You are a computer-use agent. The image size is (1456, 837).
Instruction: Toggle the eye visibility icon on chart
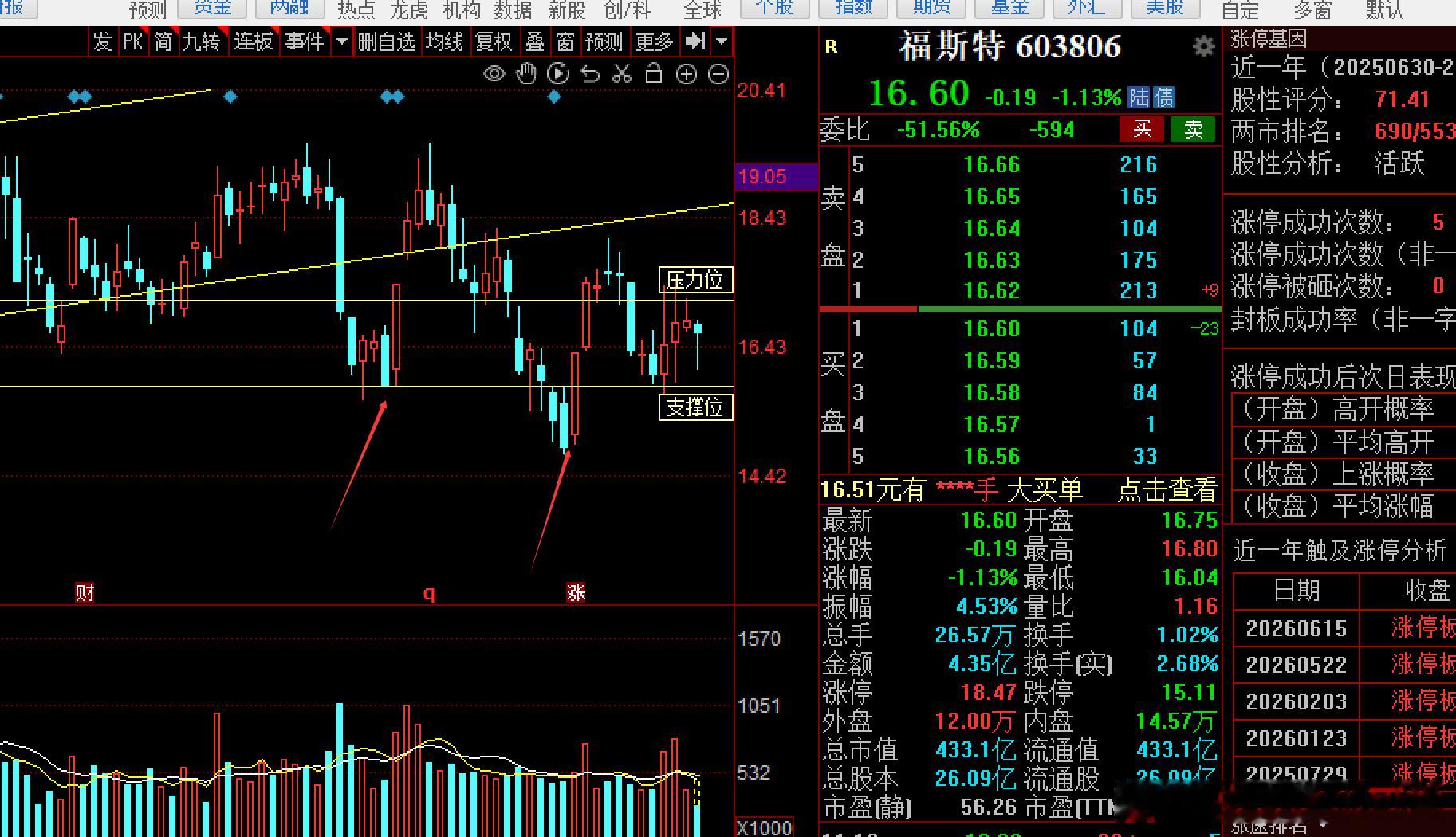point(494,74)
